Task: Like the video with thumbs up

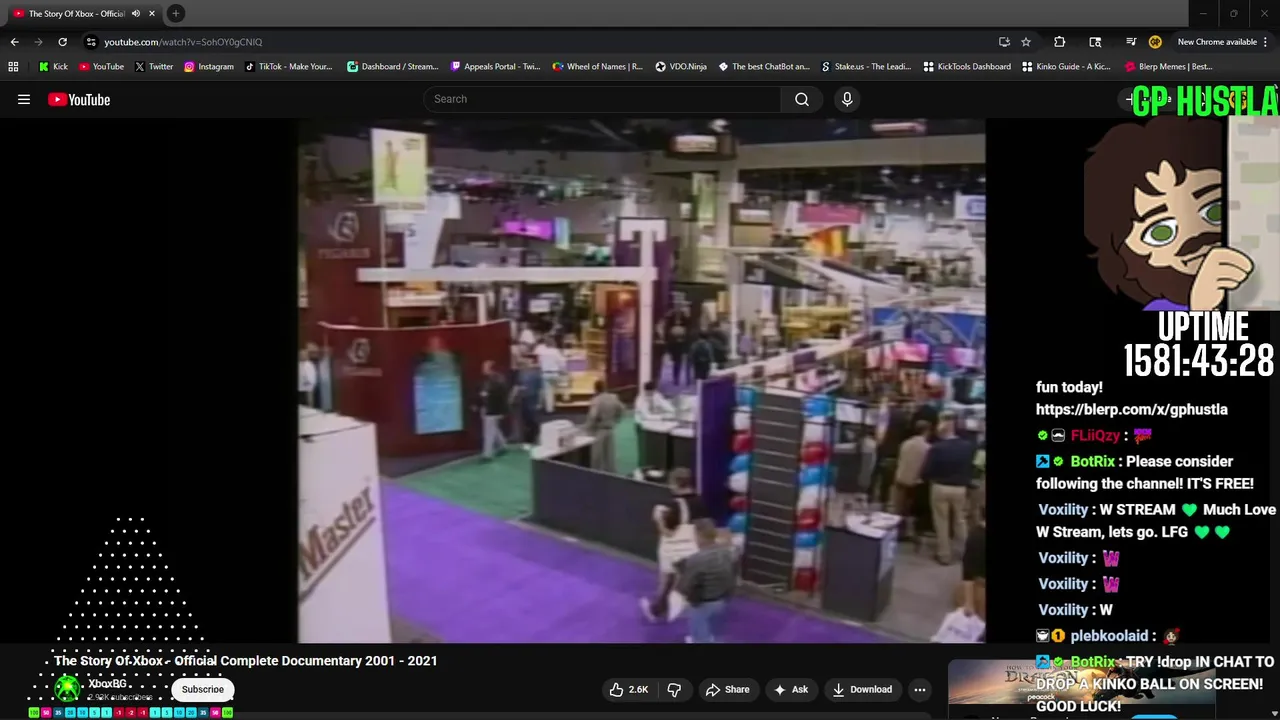Action: point(629,689)
